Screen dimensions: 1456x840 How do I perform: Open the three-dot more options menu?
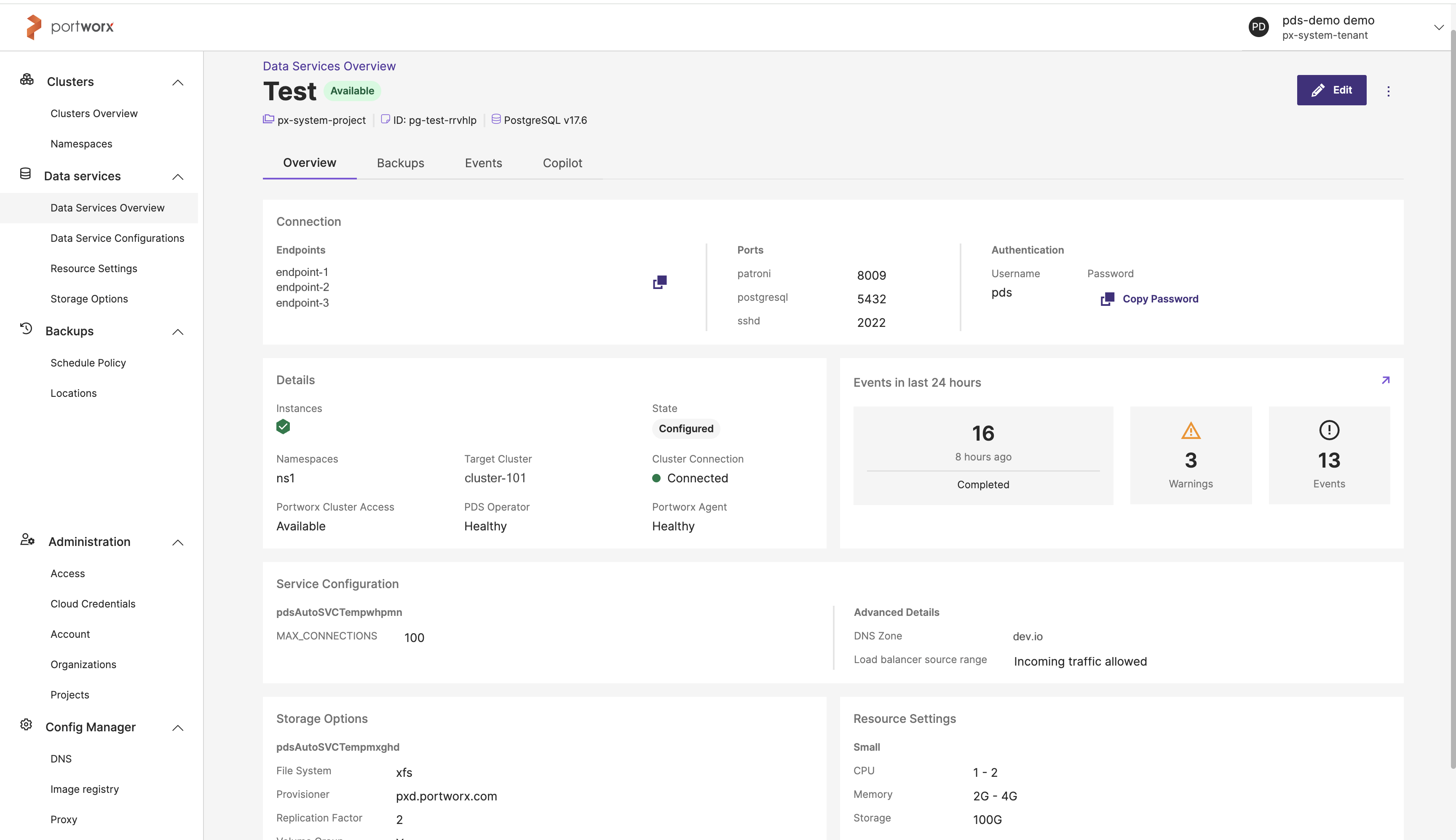(x=1388, y=91)
